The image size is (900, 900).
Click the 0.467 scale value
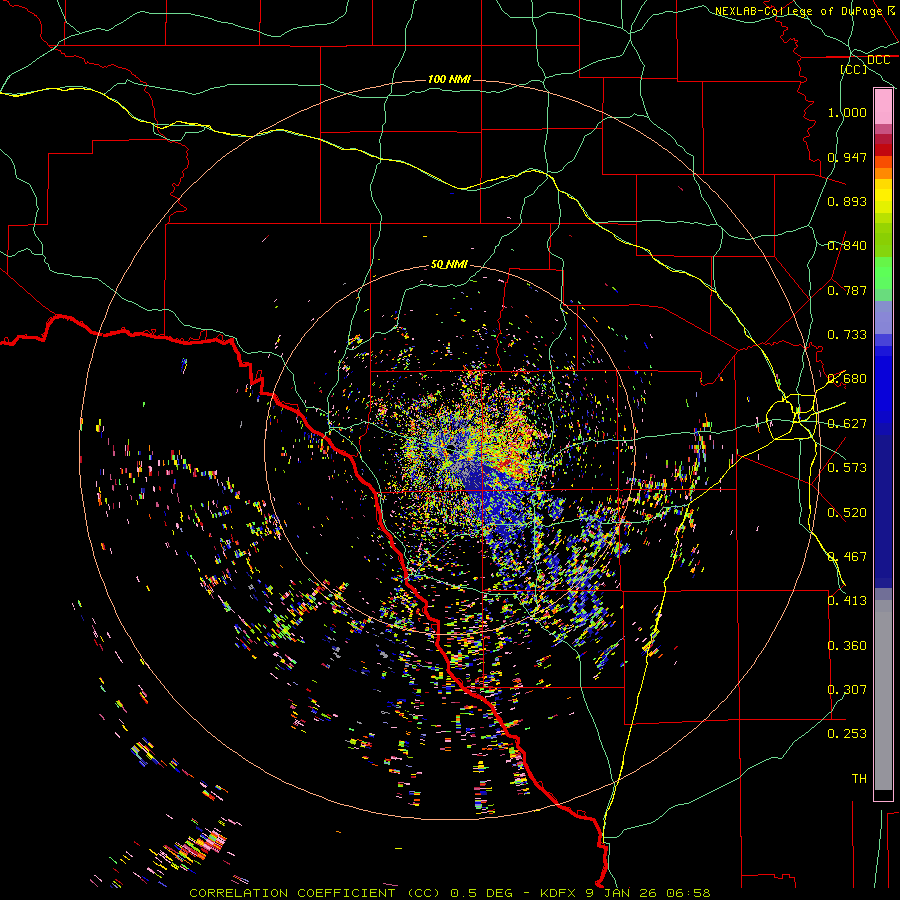coord(847,557)
